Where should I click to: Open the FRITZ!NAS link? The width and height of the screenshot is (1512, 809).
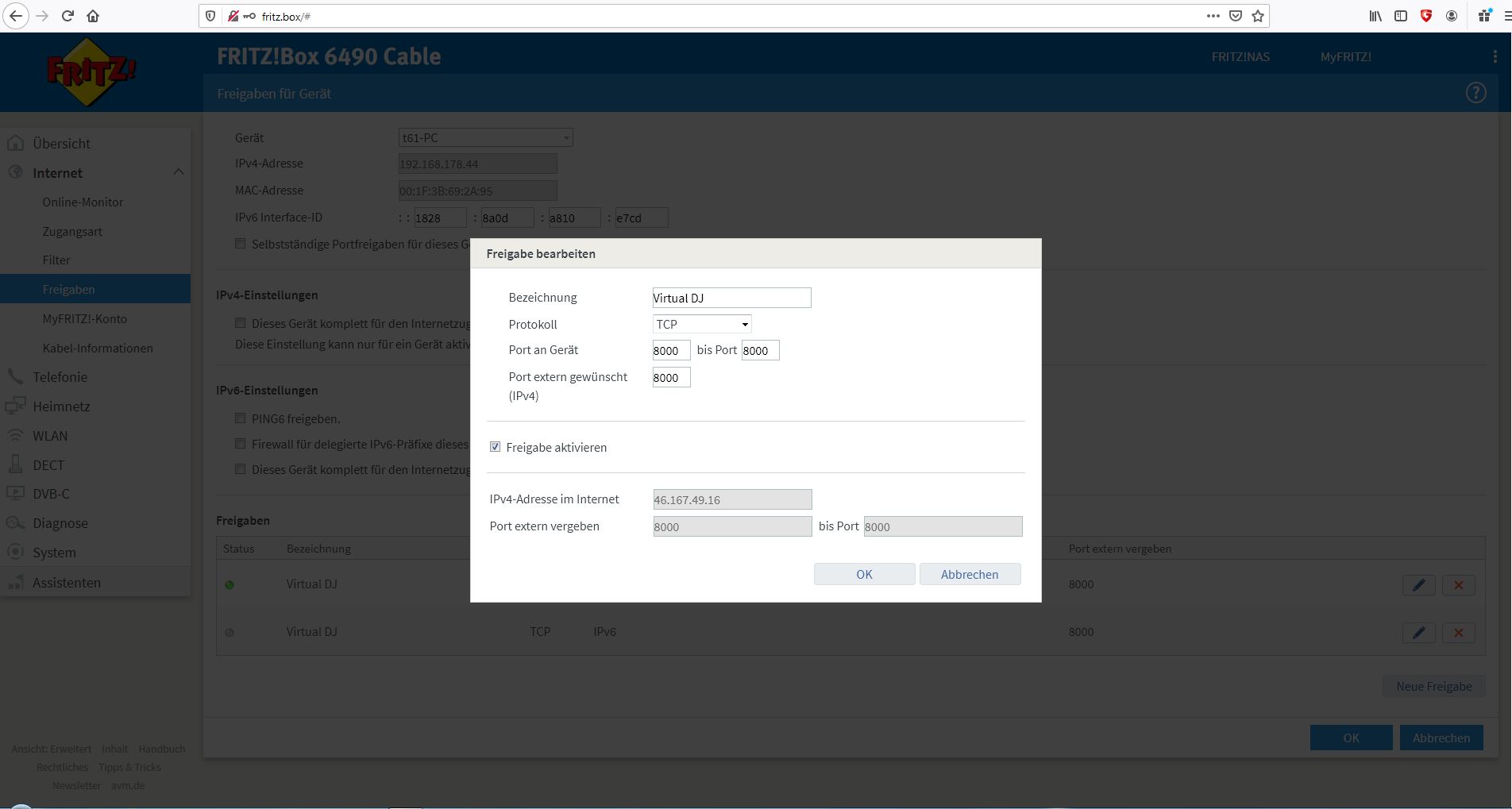(x=1240, y=57)
